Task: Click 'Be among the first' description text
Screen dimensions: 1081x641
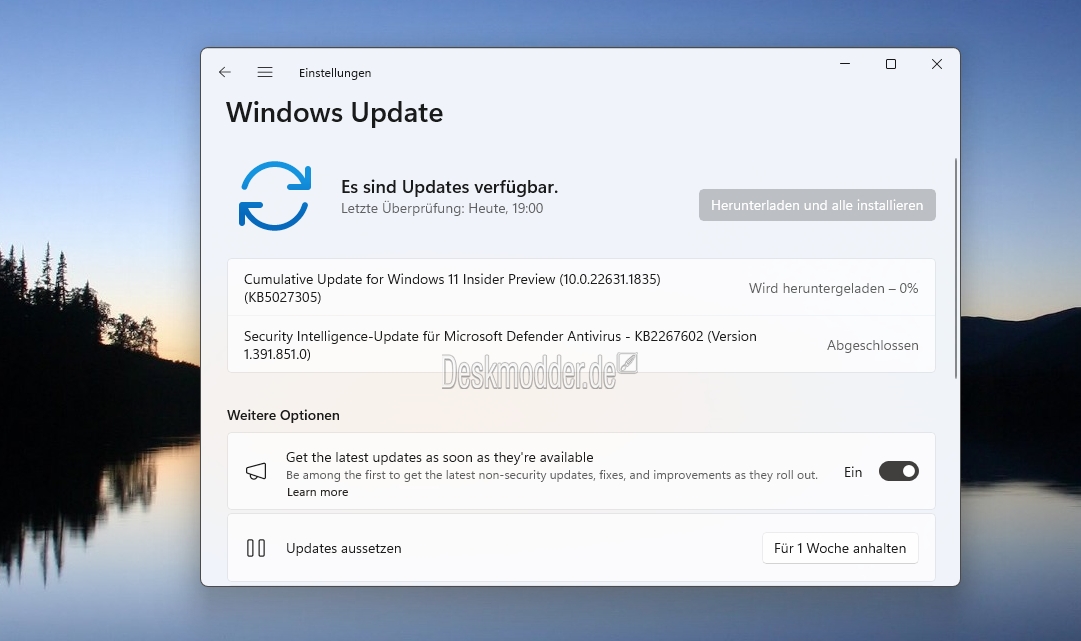Action: (x=552, y=475)
